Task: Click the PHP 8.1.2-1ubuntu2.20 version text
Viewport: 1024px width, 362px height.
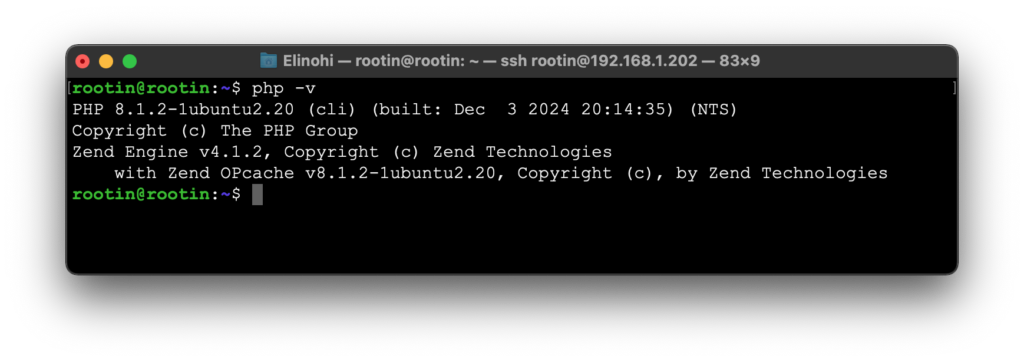Action: tap(183, 110)
